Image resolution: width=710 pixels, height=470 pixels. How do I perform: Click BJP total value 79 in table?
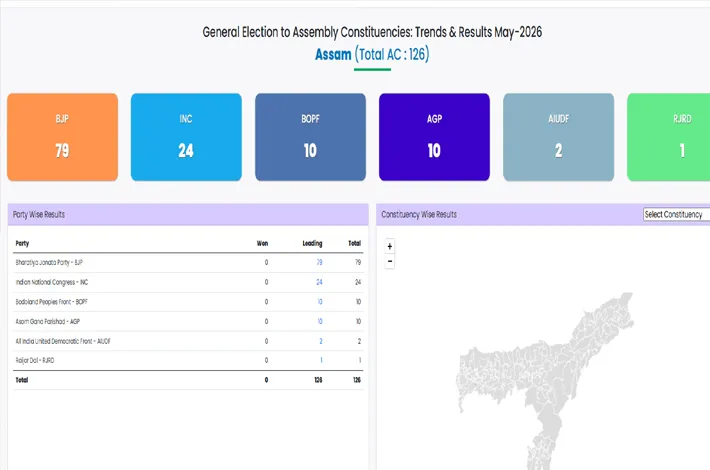[x=358, y=262]
